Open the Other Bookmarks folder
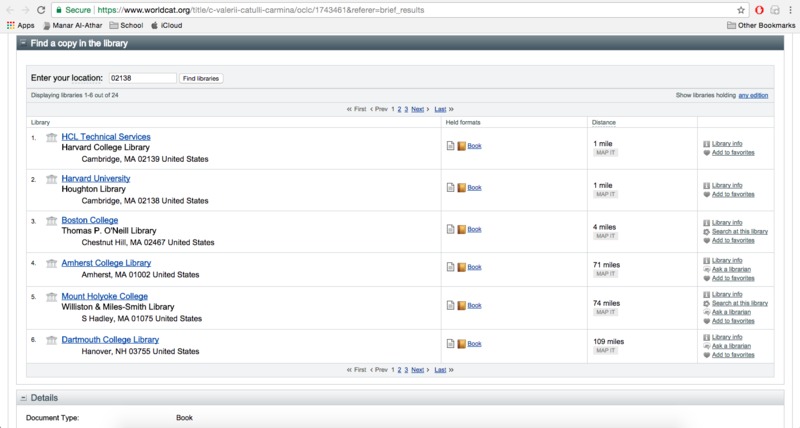The image size is (800, 428). pyautogui.click(x=761, y=25)
